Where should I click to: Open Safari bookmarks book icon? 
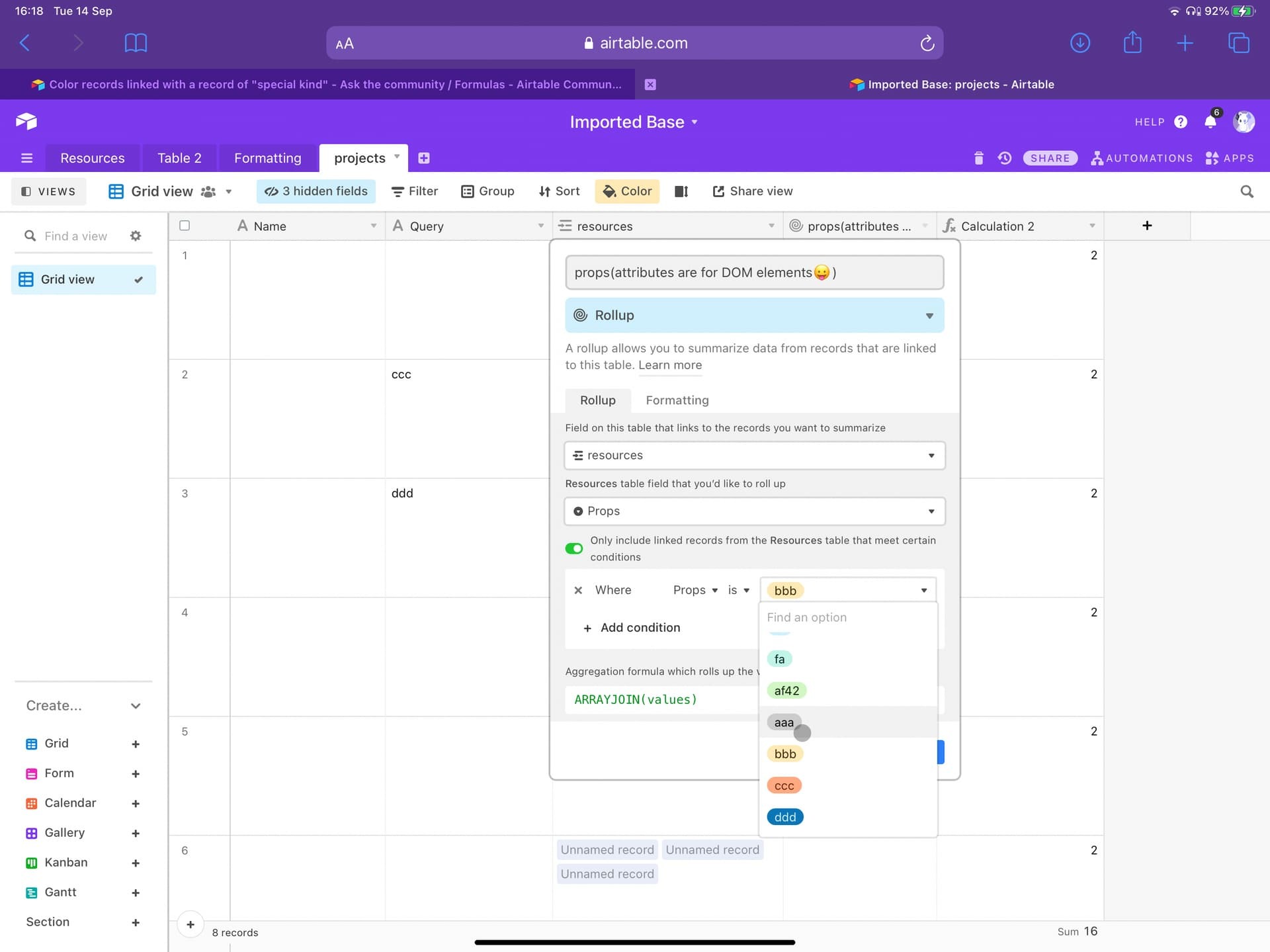(x=136, y=43)
